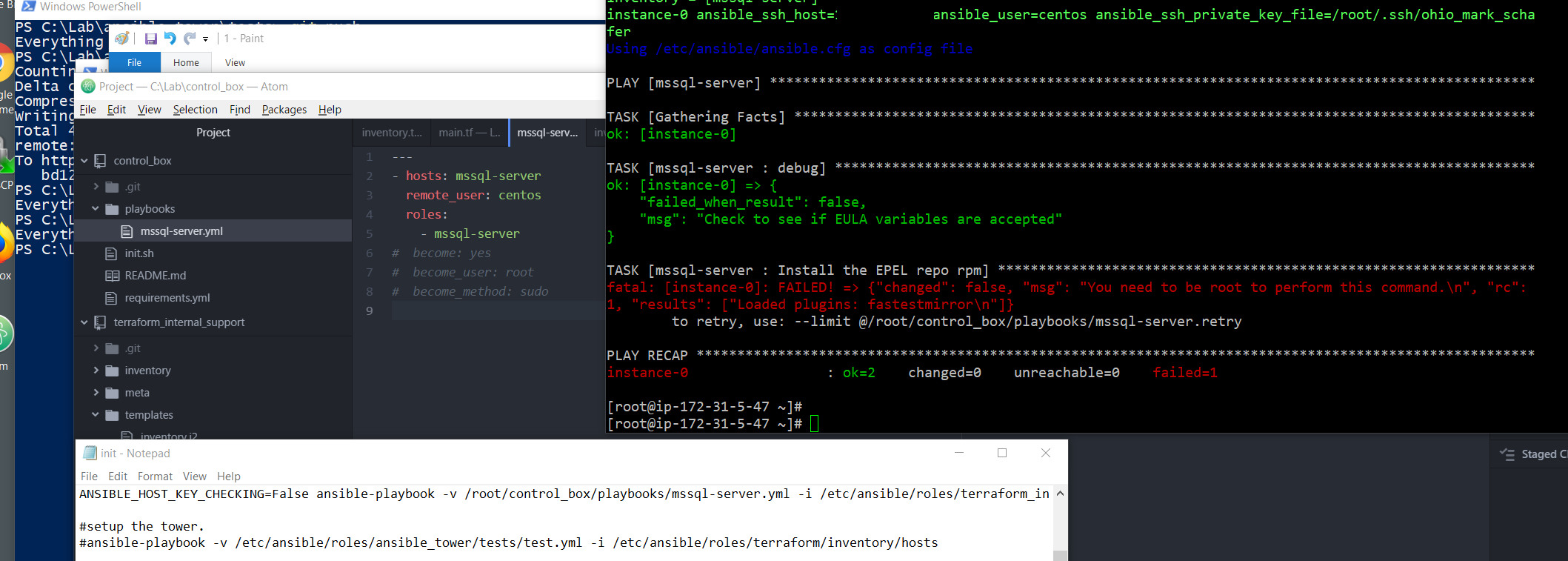The height and width of the screenshot is (561, 1568).
Task: Click the init.sh file icon
Action: click(x=111, y=253)
